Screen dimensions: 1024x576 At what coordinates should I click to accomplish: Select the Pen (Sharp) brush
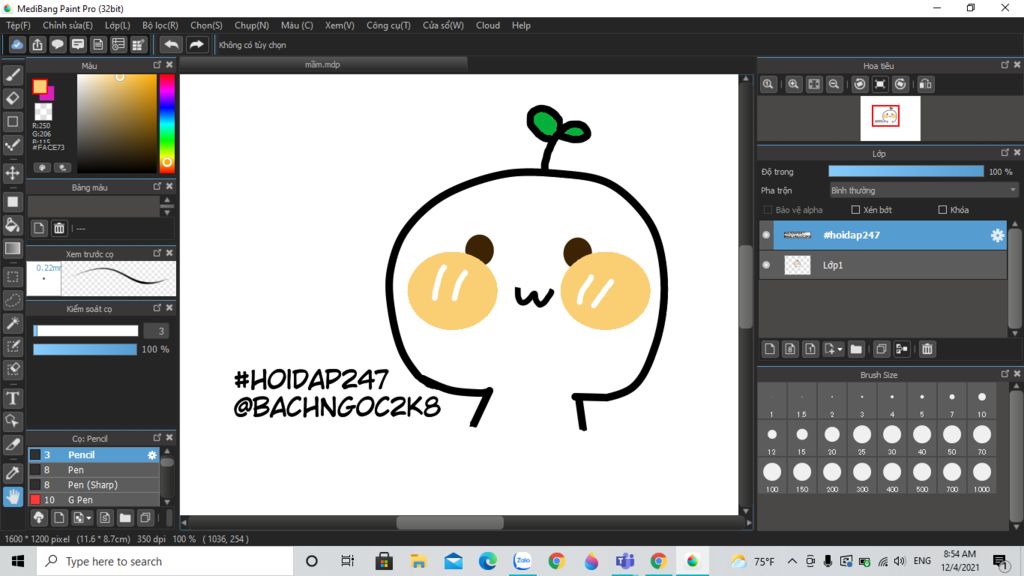94,485
